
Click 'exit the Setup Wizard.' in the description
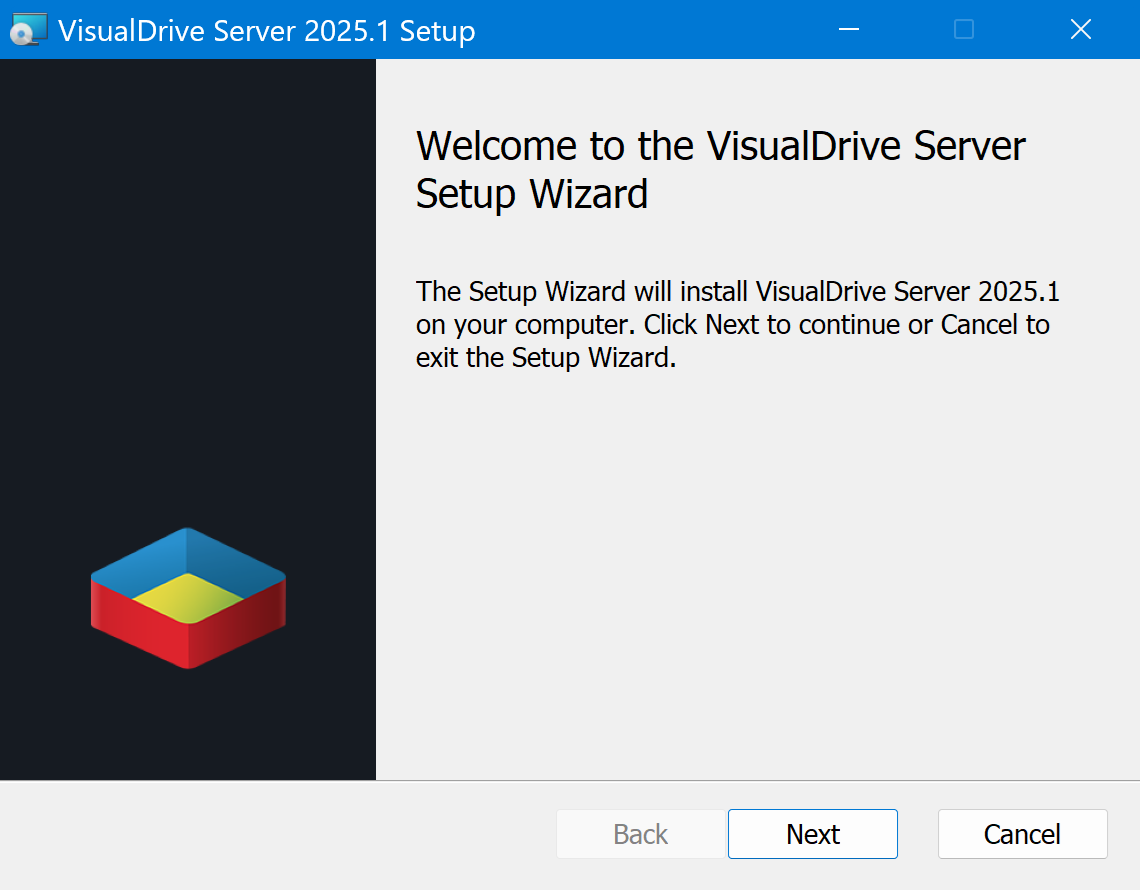(546, 357)
